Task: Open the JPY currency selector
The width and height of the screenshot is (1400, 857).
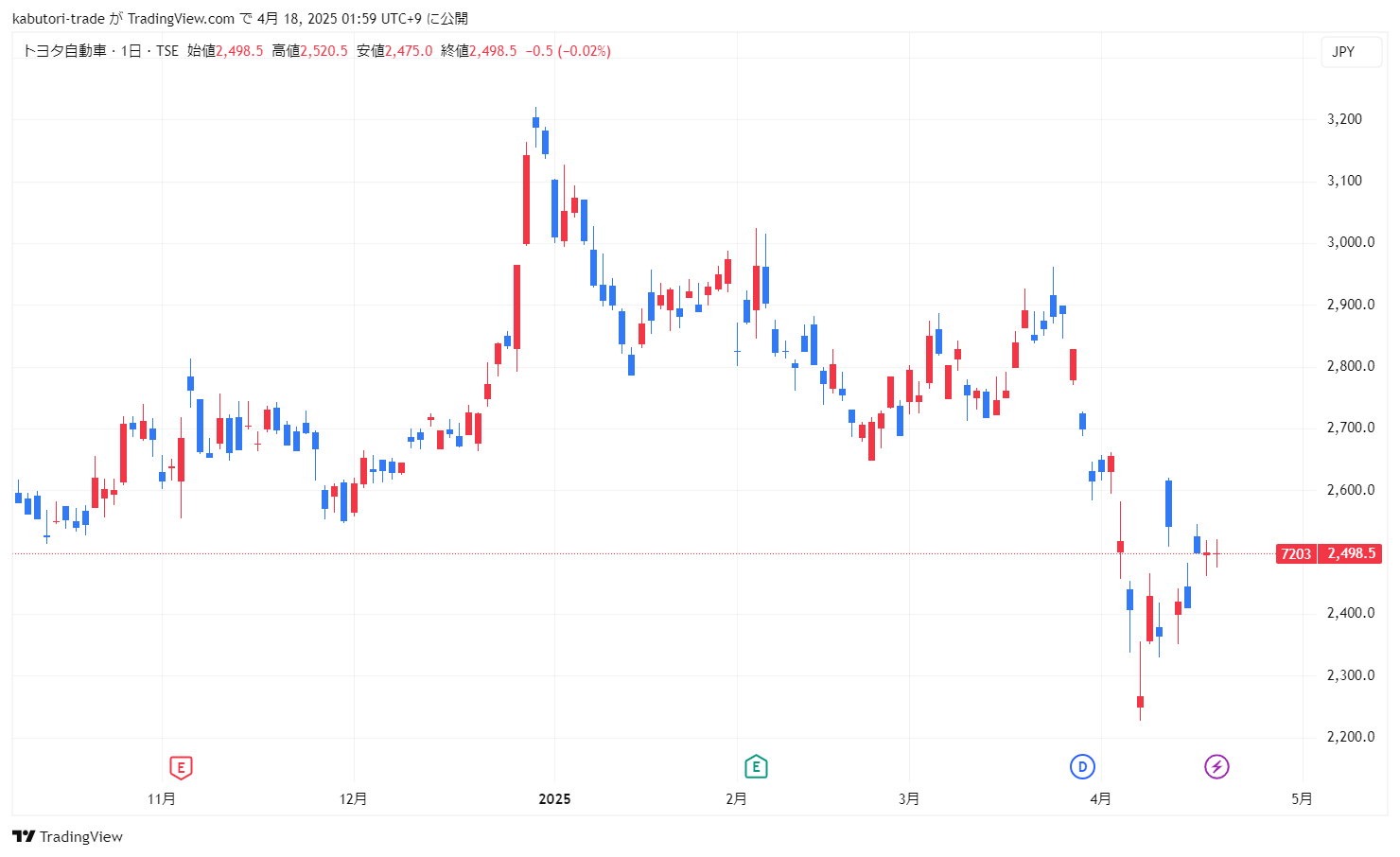Action: tap(1352, 51)
